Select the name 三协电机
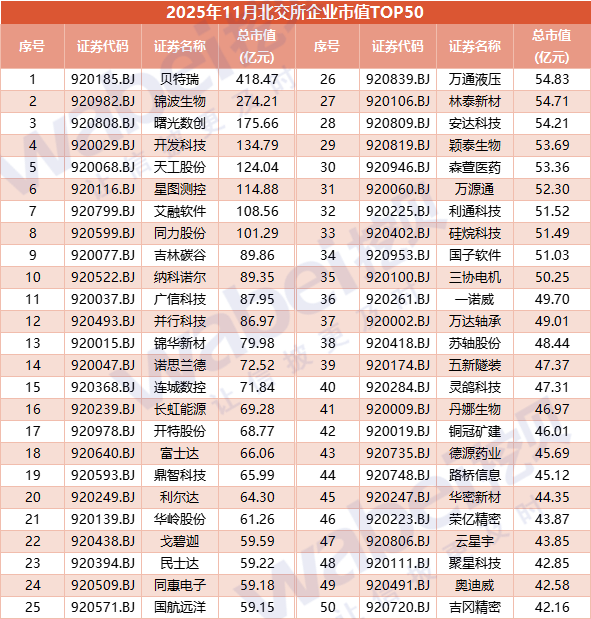 [x=475, y=278]
